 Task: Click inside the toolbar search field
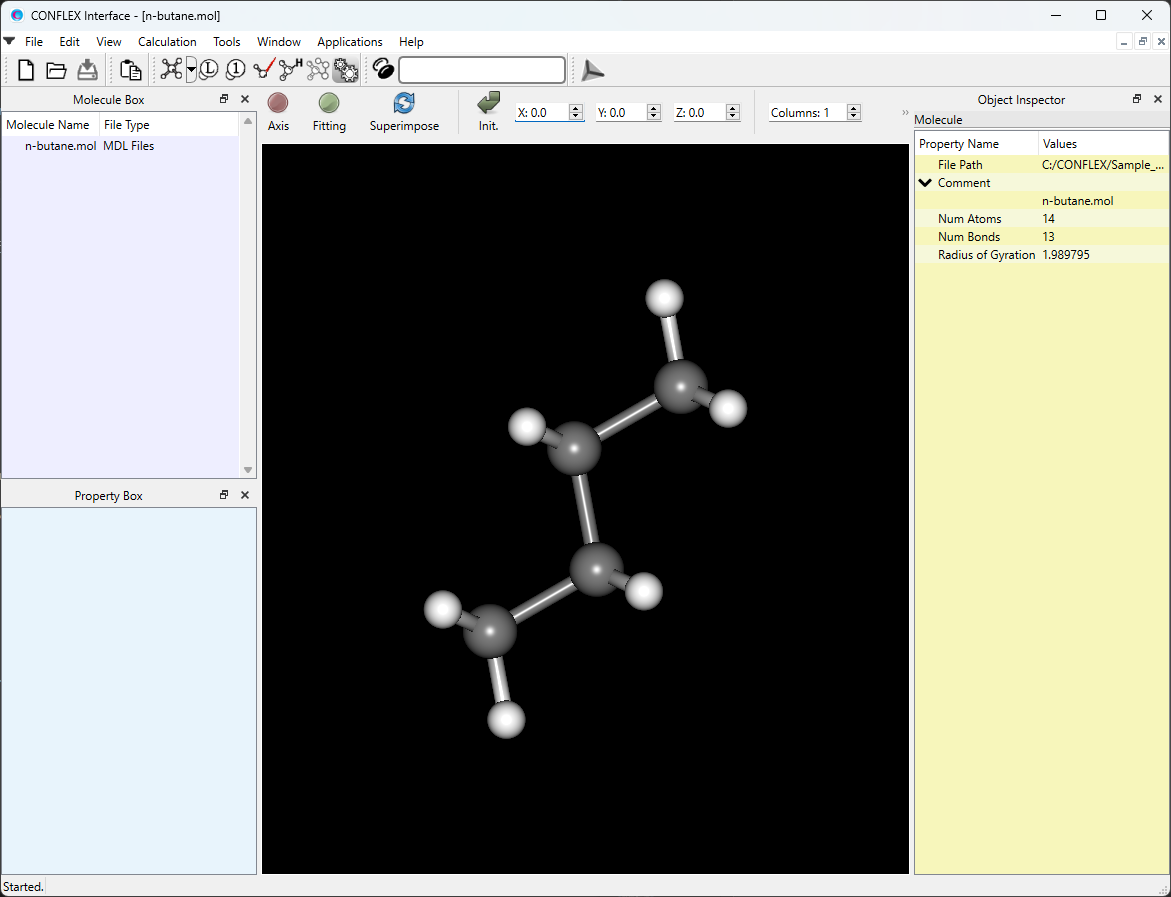[480, 70]
